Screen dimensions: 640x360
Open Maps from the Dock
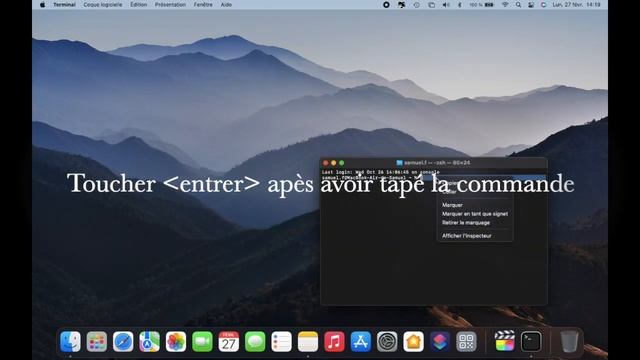point(149,341)
